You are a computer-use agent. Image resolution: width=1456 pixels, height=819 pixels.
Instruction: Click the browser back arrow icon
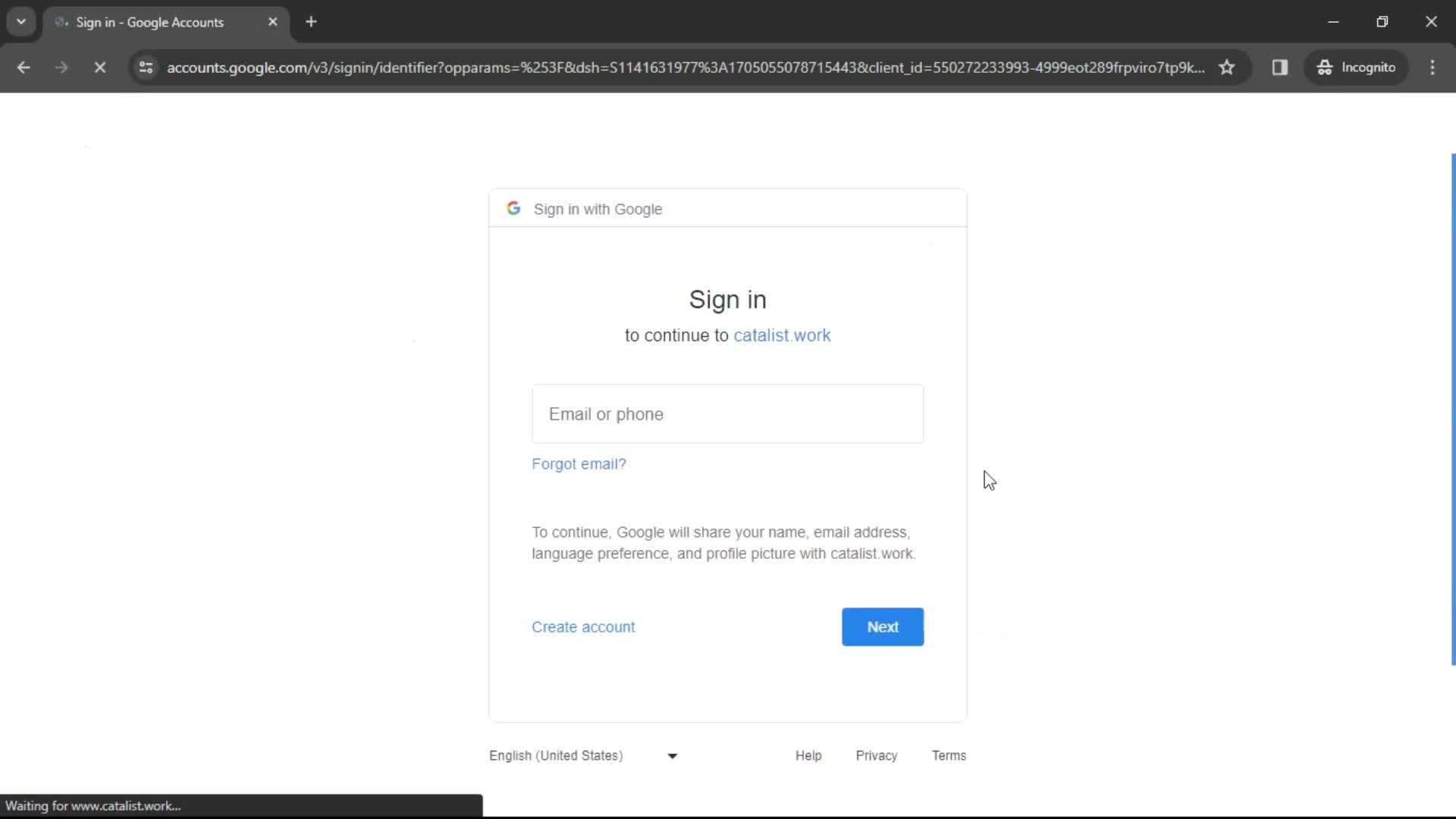[24, 67]
